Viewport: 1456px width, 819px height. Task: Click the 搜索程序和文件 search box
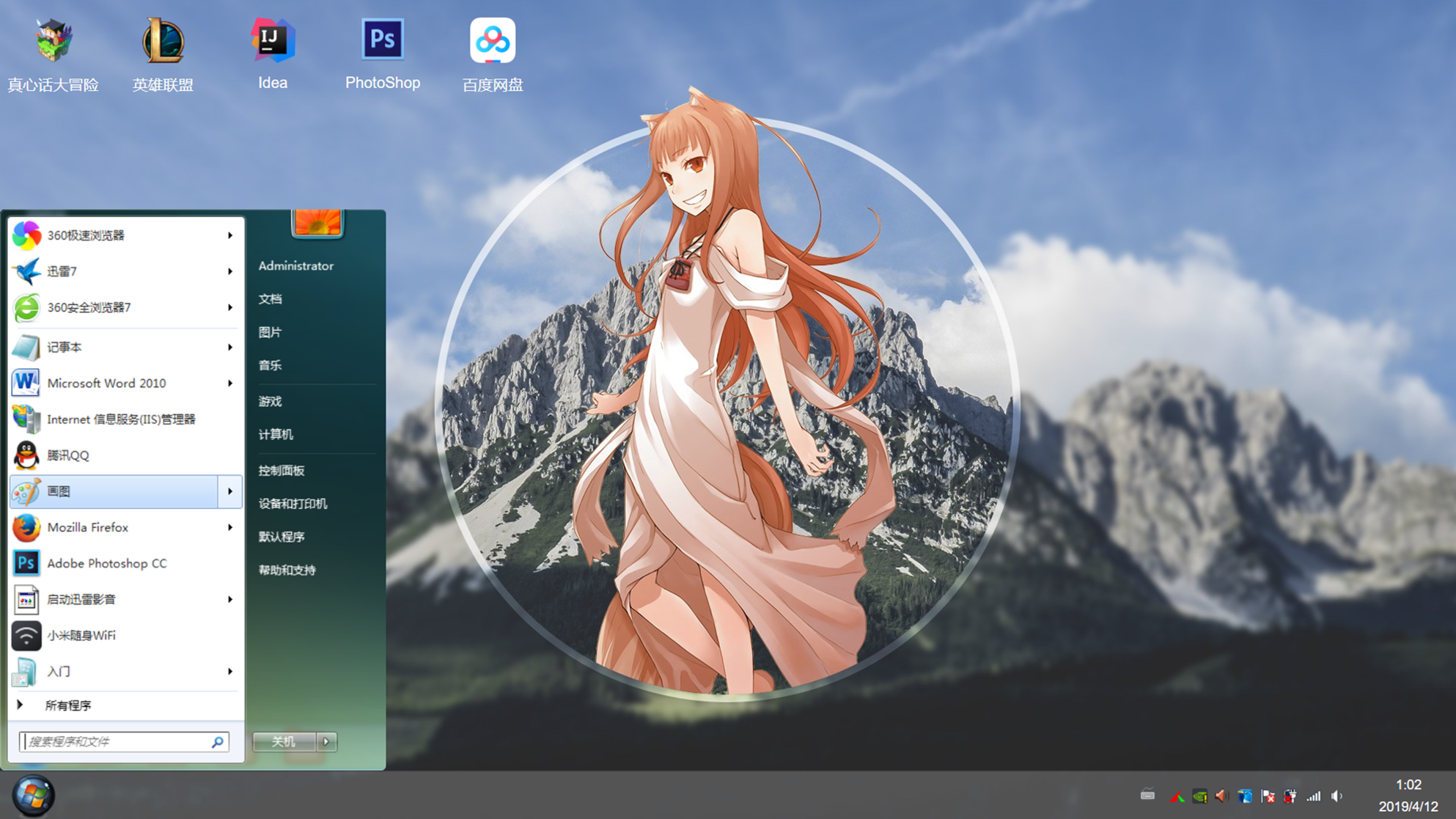pos(117,741)
